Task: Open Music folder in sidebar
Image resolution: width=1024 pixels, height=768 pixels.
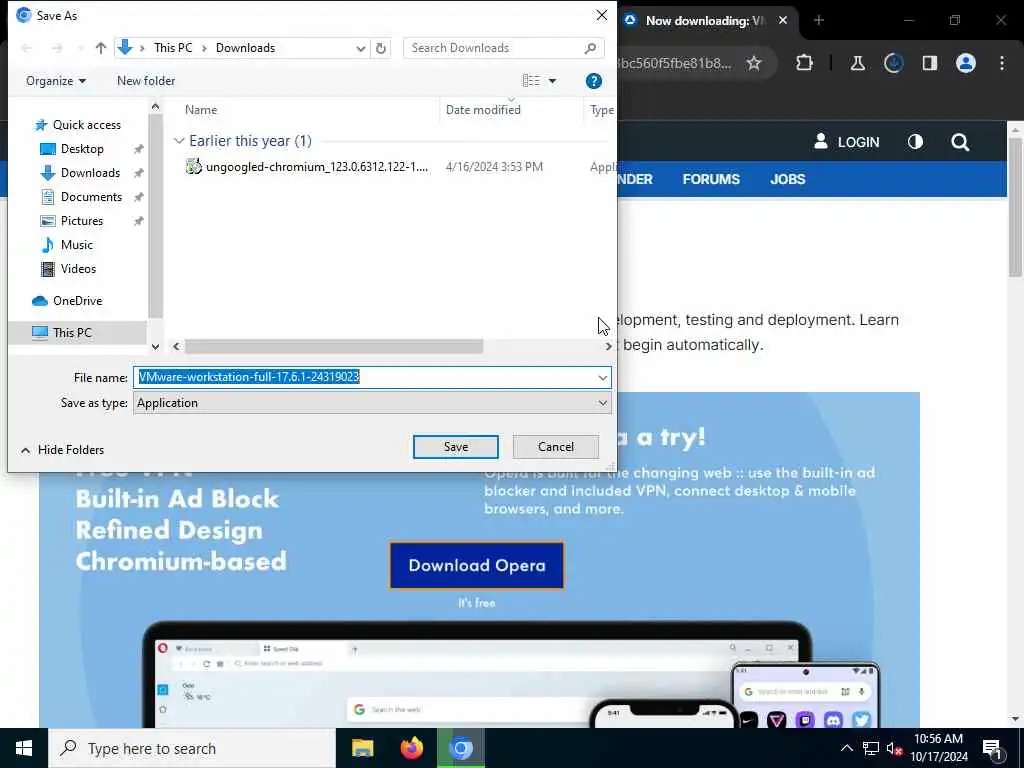Action: pyautogui.click(x=76, y=245)
